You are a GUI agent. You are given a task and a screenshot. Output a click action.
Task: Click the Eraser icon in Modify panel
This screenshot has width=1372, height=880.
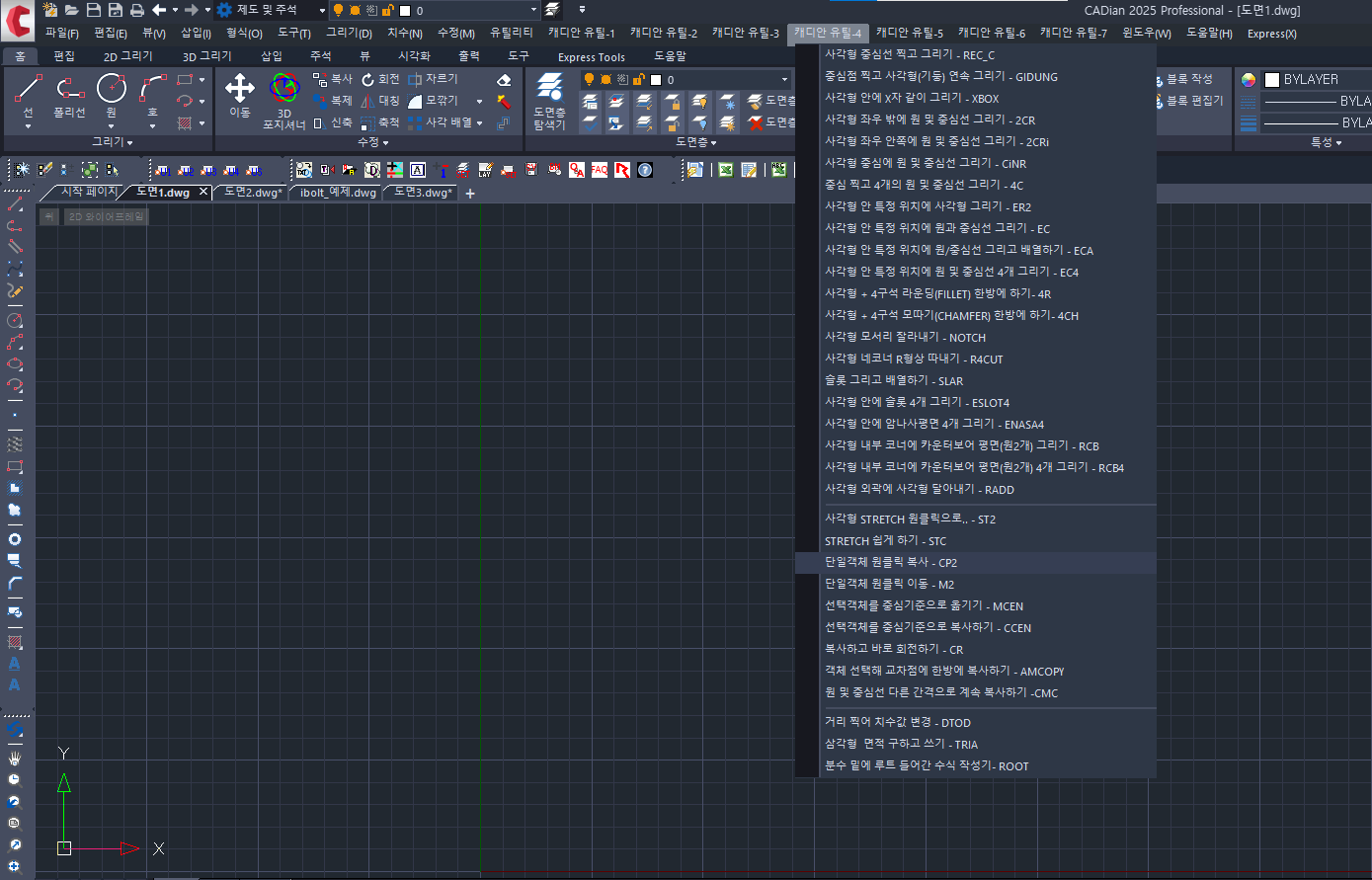pos(504,80)
